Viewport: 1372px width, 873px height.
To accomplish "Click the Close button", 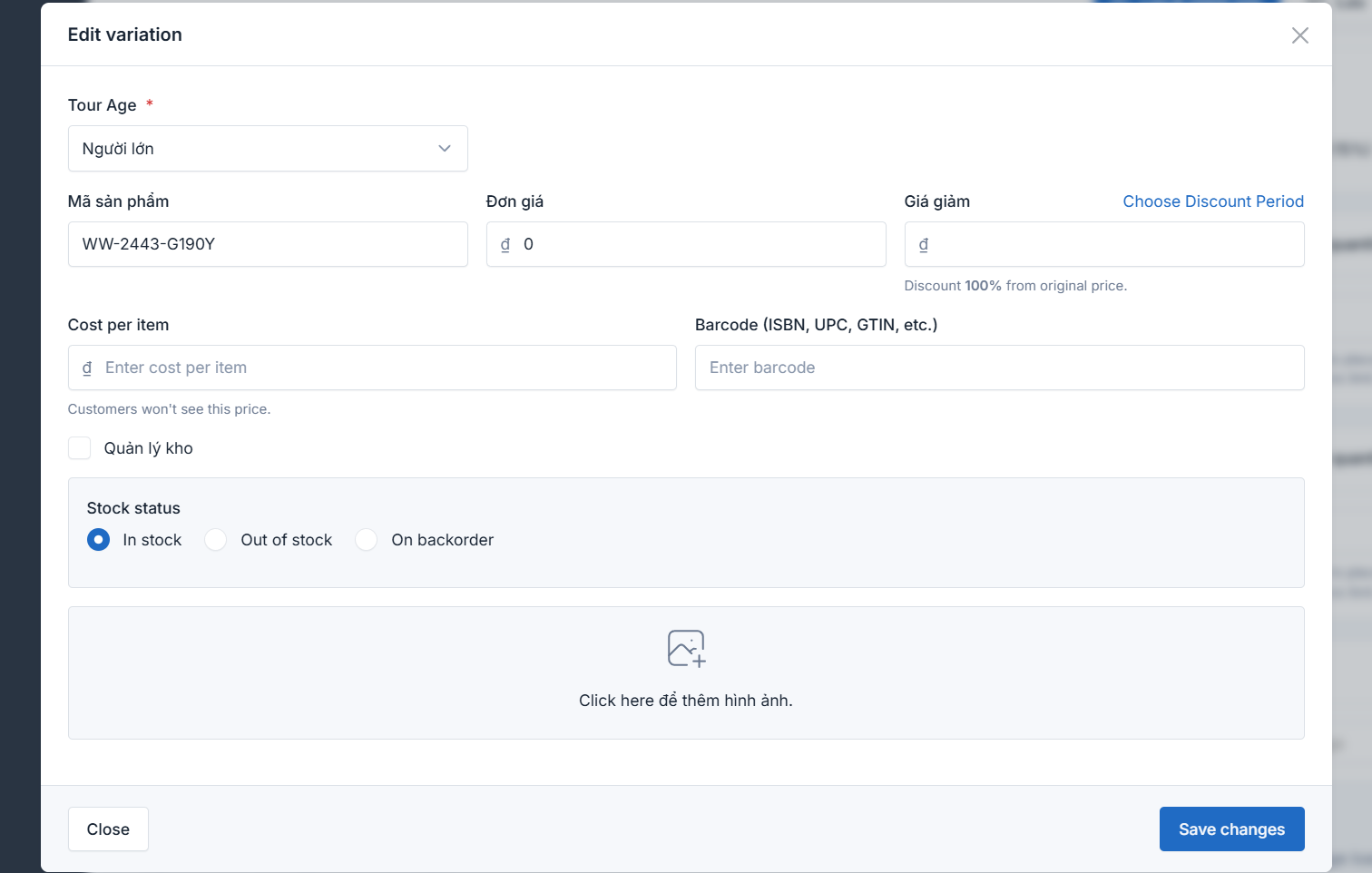I will [x=108, y=829].
